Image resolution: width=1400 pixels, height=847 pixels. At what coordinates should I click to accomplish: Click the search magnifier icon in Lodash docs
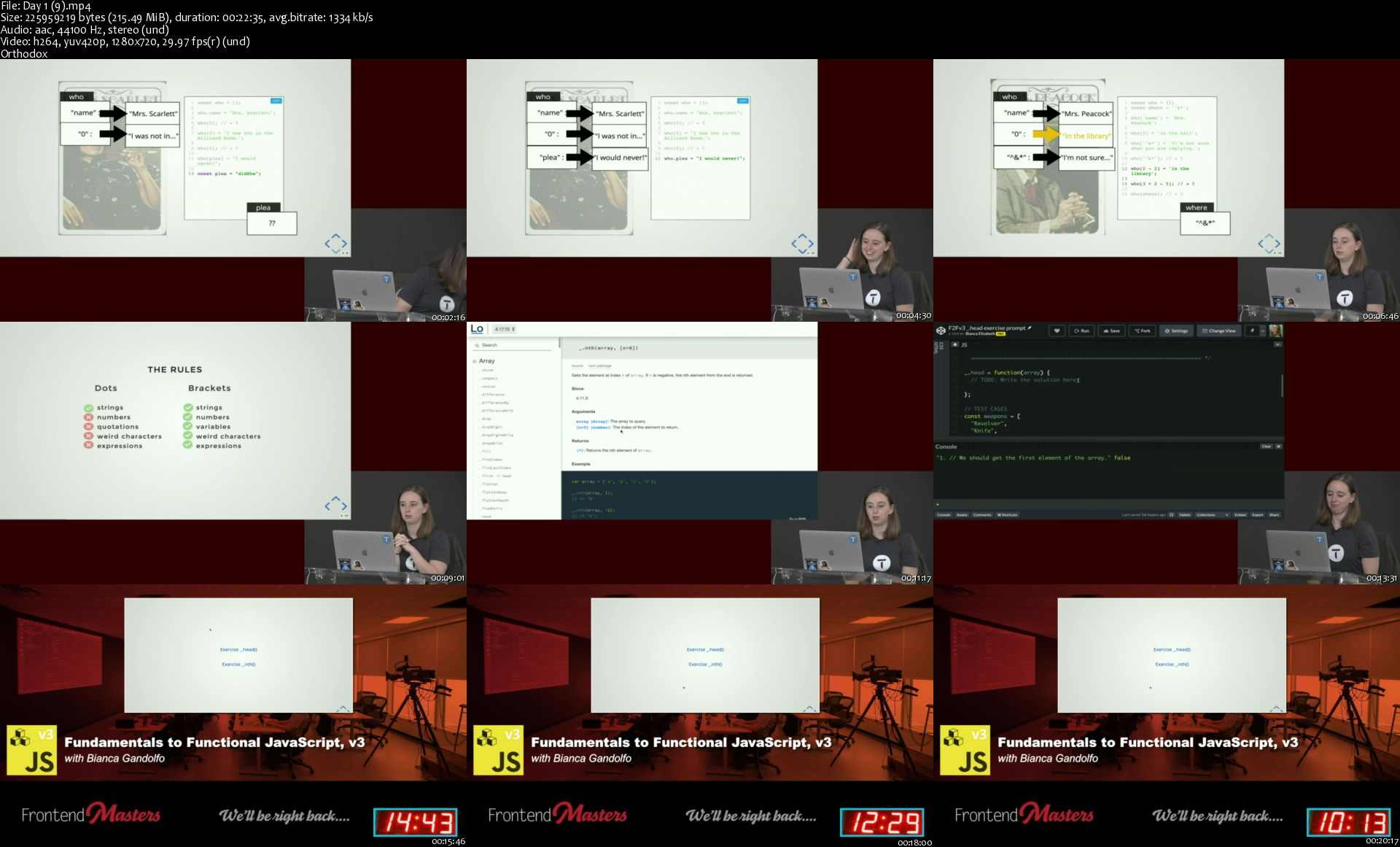477,345
